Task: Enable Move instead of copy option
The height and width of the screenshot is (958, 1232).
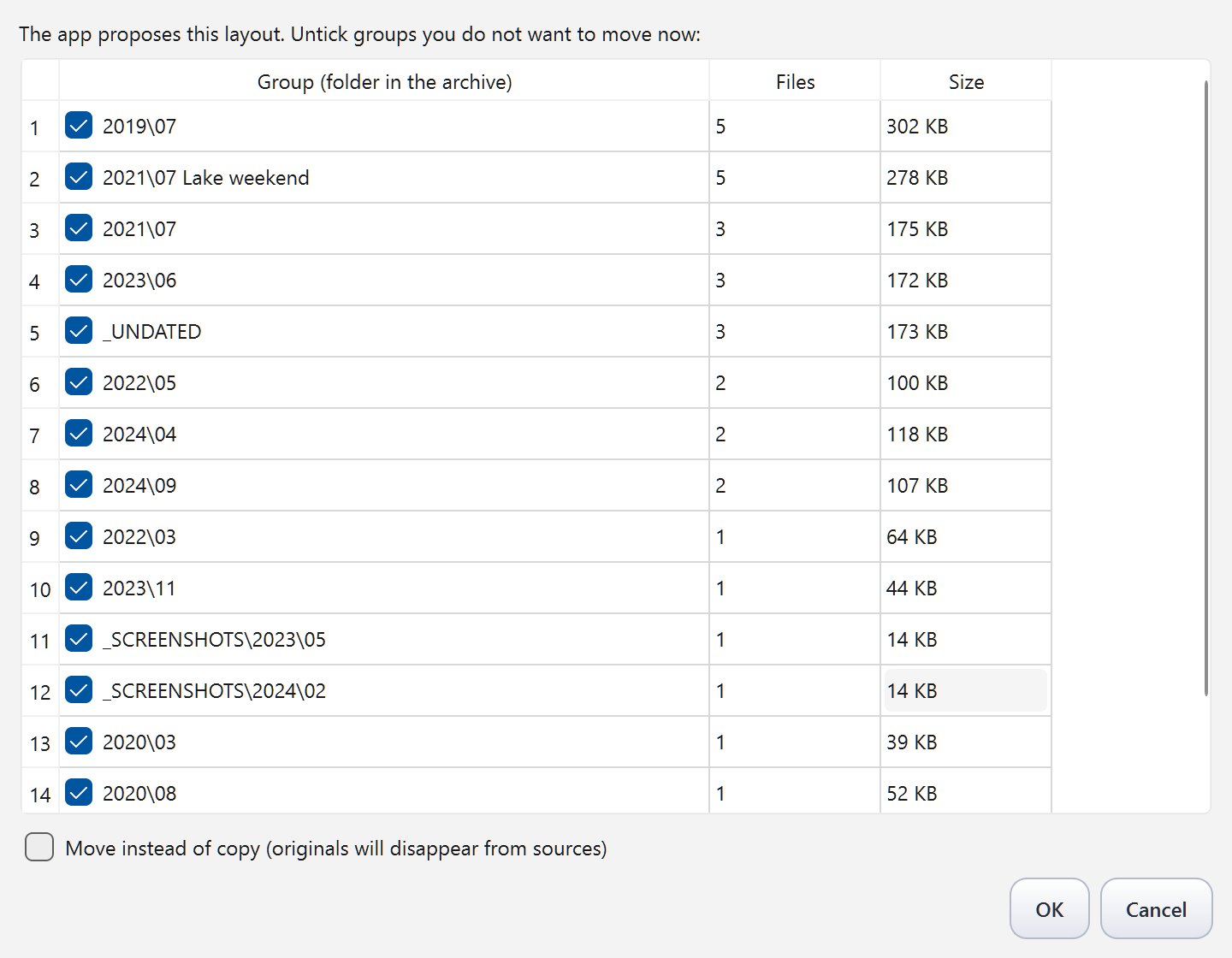Action: click(39, 848)
